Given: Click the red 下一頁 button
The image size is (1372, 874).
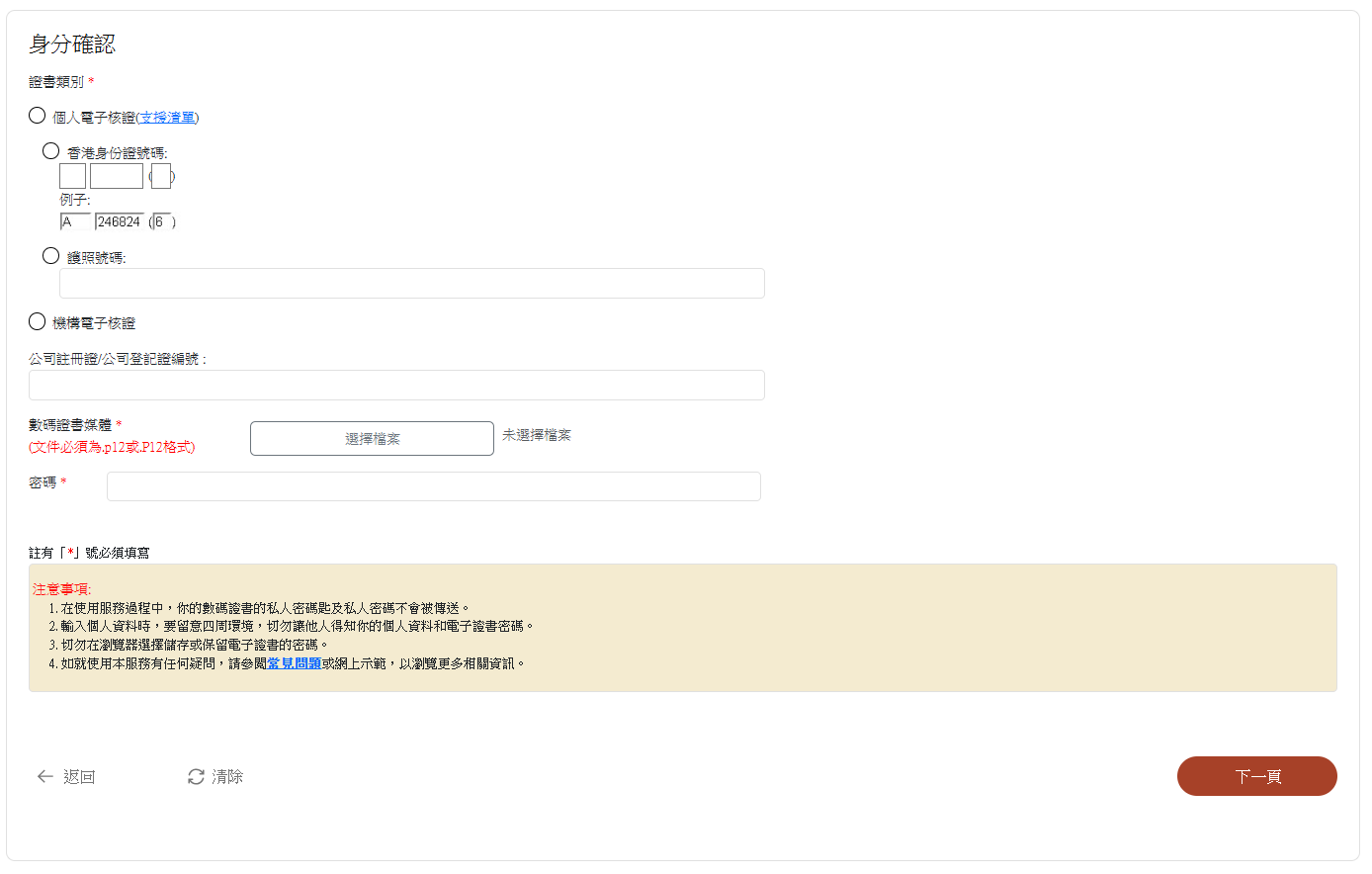Looking at the screenshot, I should pyautogui.click(x=1256, y=776).
